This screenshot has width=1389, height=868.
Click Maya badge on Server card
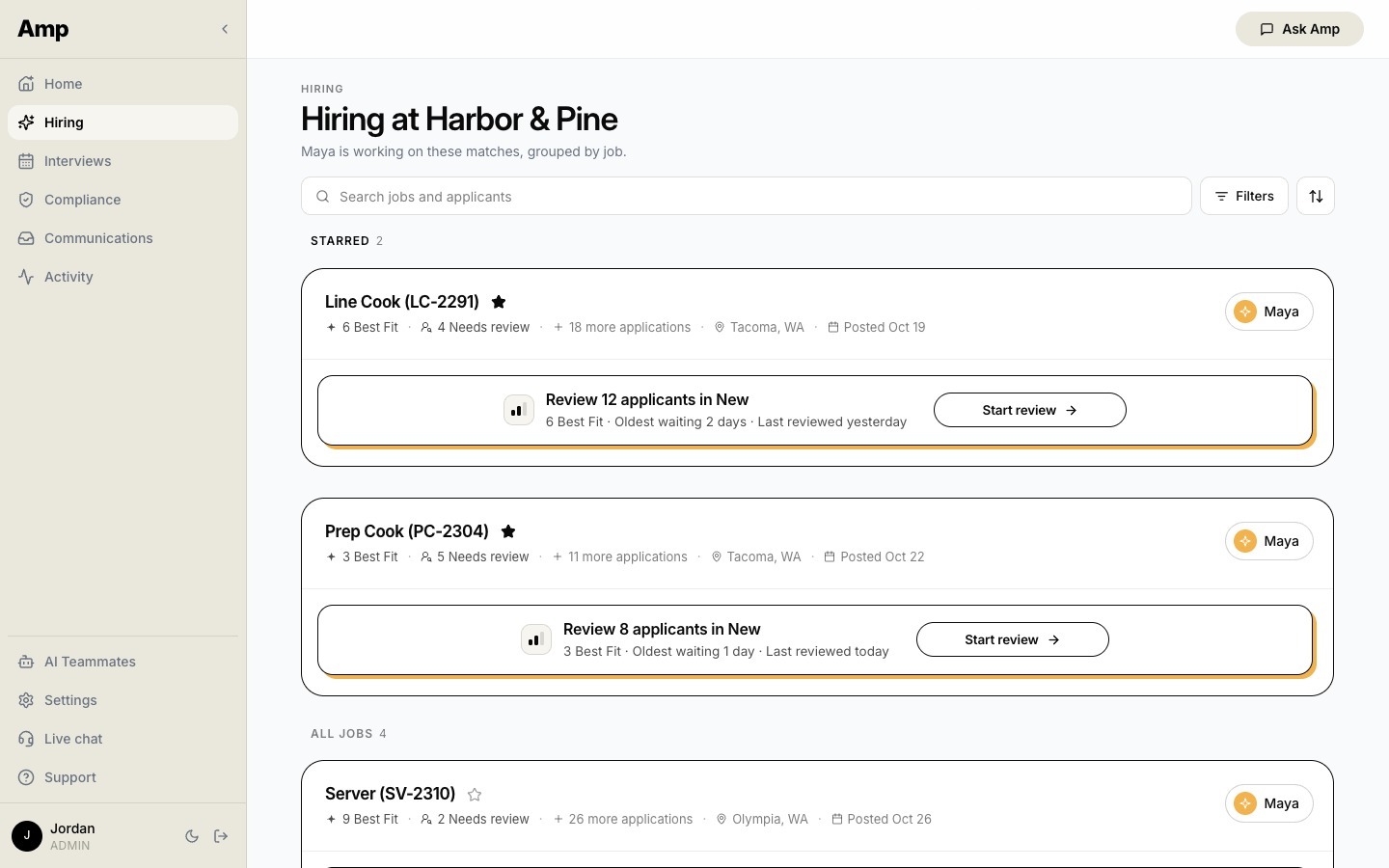tap(1269, 803)
